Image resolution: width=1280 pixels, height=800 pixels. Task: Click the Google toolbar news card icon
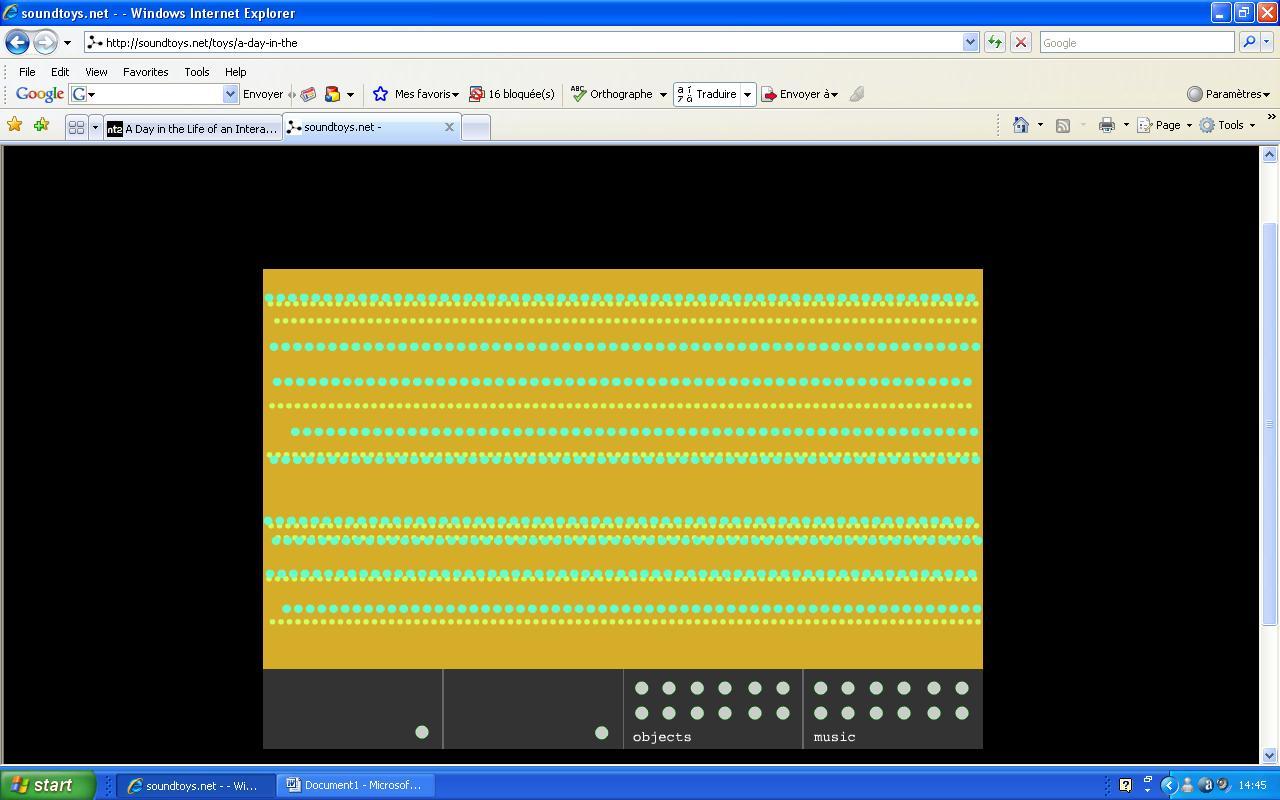(x=308, y=94)
